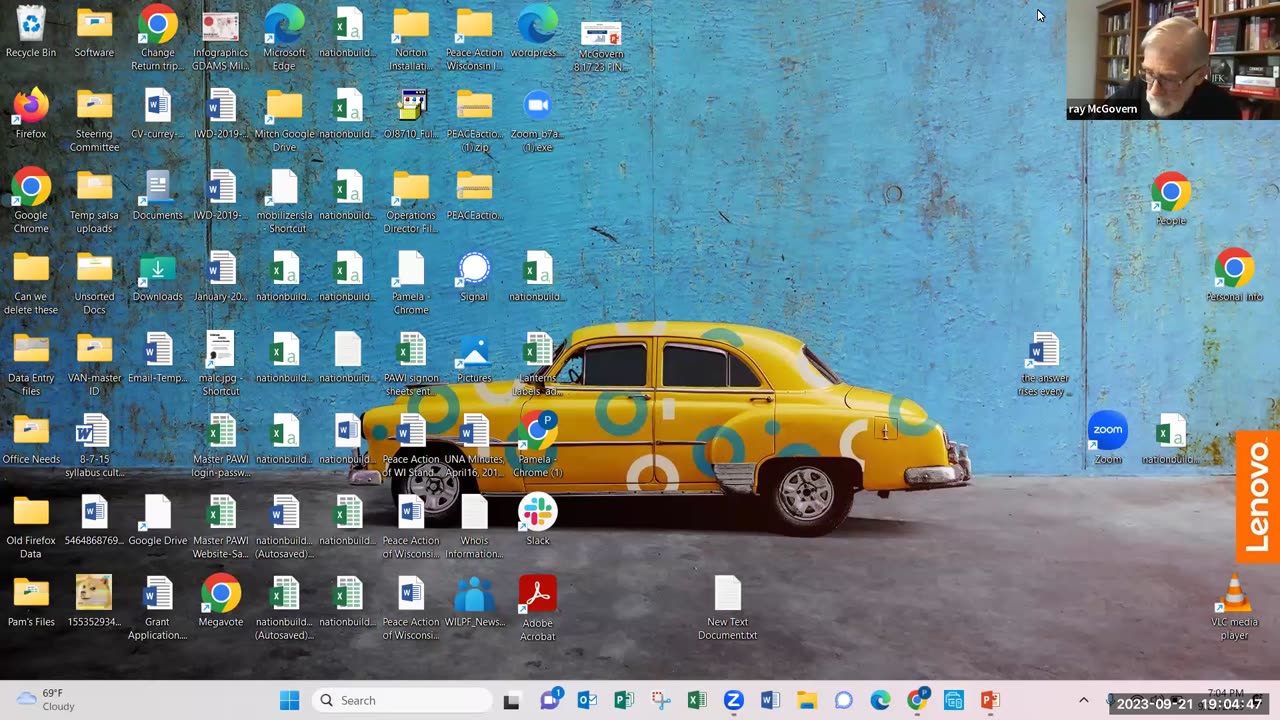Select the Lanterns Labels spreadsheet

pyautogui.click(x=538, y=363)
